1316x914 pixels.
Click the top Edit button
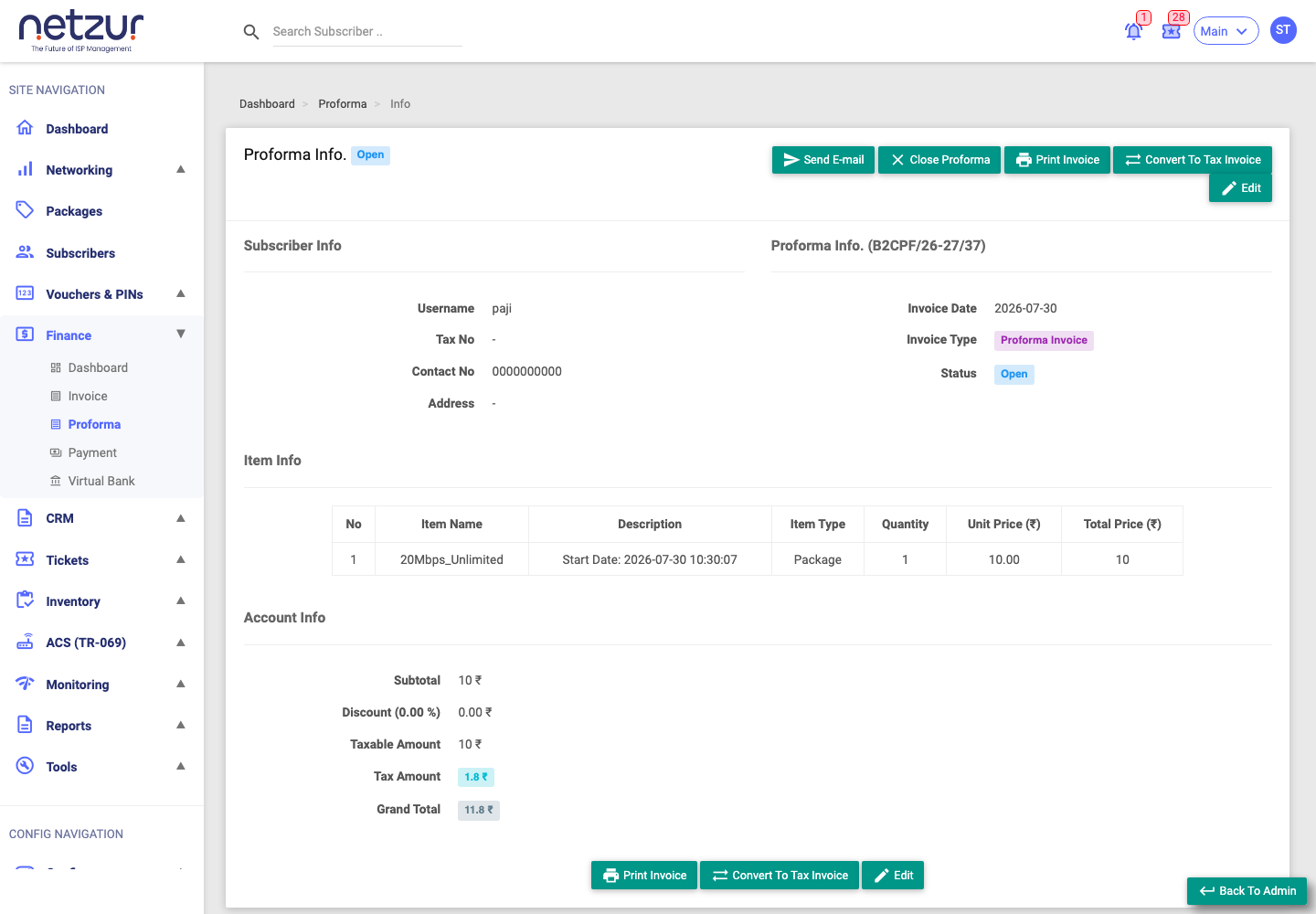click(1240, 188)
